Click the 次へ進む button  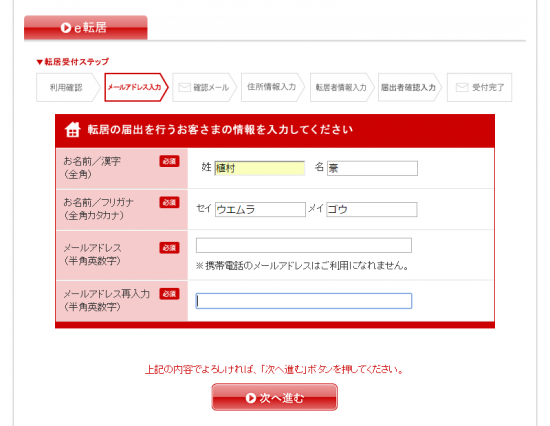click(x=275, y=397)
